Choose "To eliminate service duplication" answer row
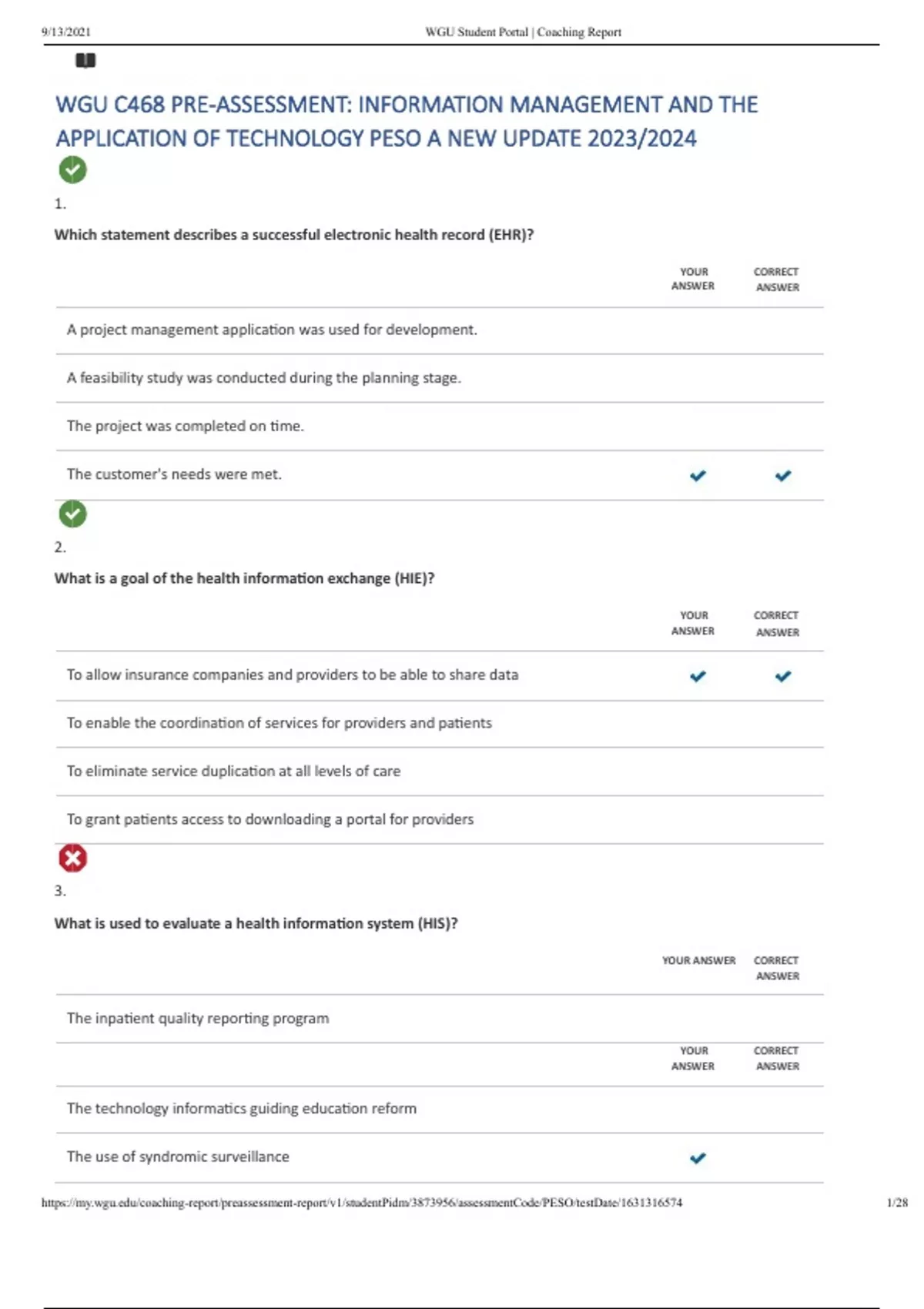The height and width of the screenshot is (1309, 924). pos(233,772)
